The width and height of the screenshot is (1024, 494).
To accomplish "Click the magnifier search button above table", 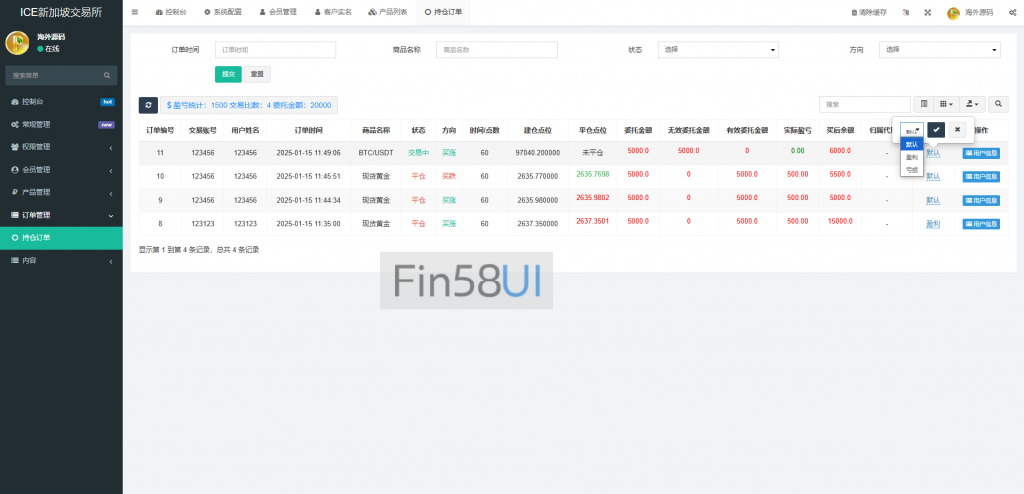I will pos(998,104).
